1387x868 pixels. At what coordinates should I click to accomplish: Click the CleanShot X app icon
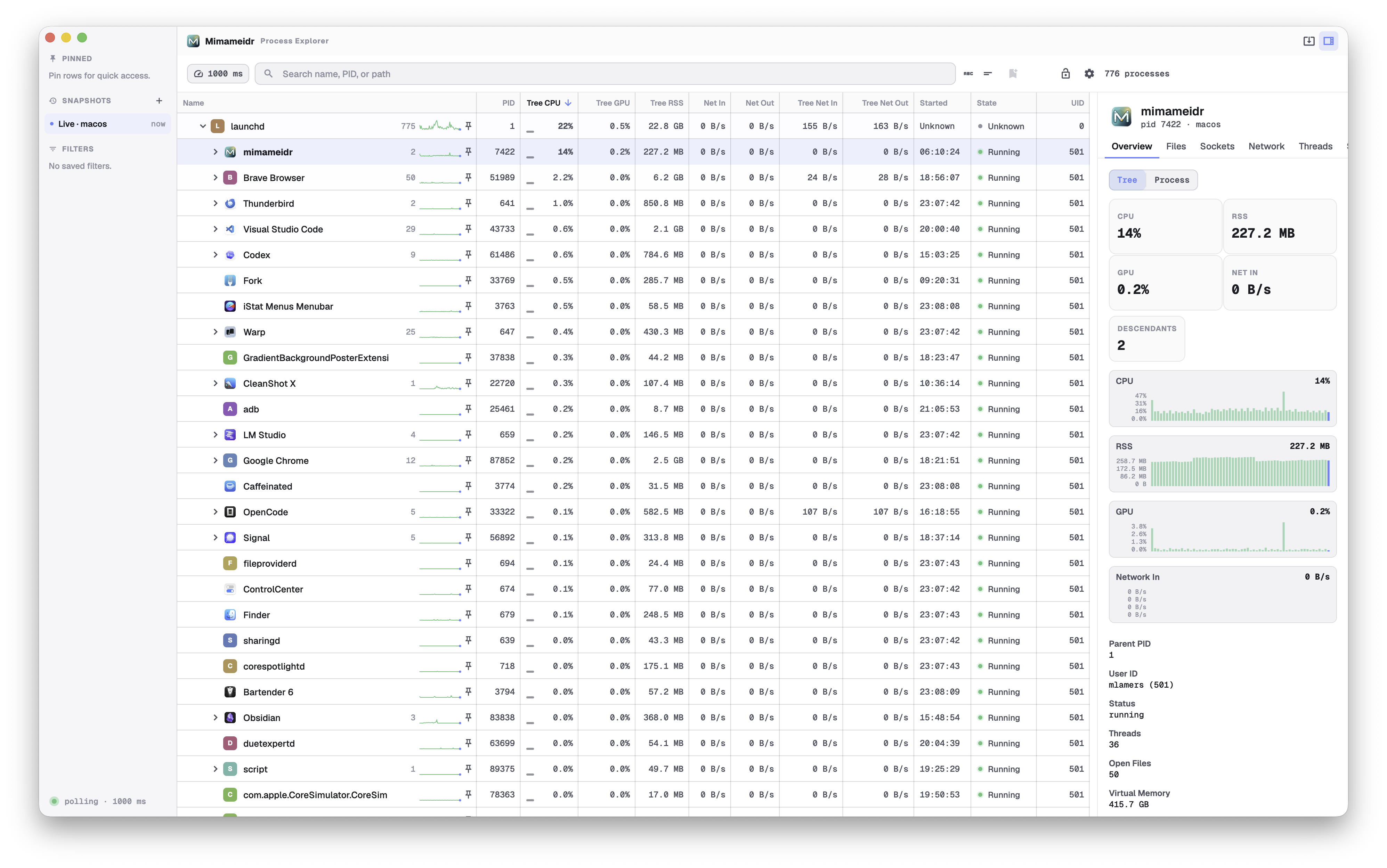pyautogui.click(x=230, y=384)
